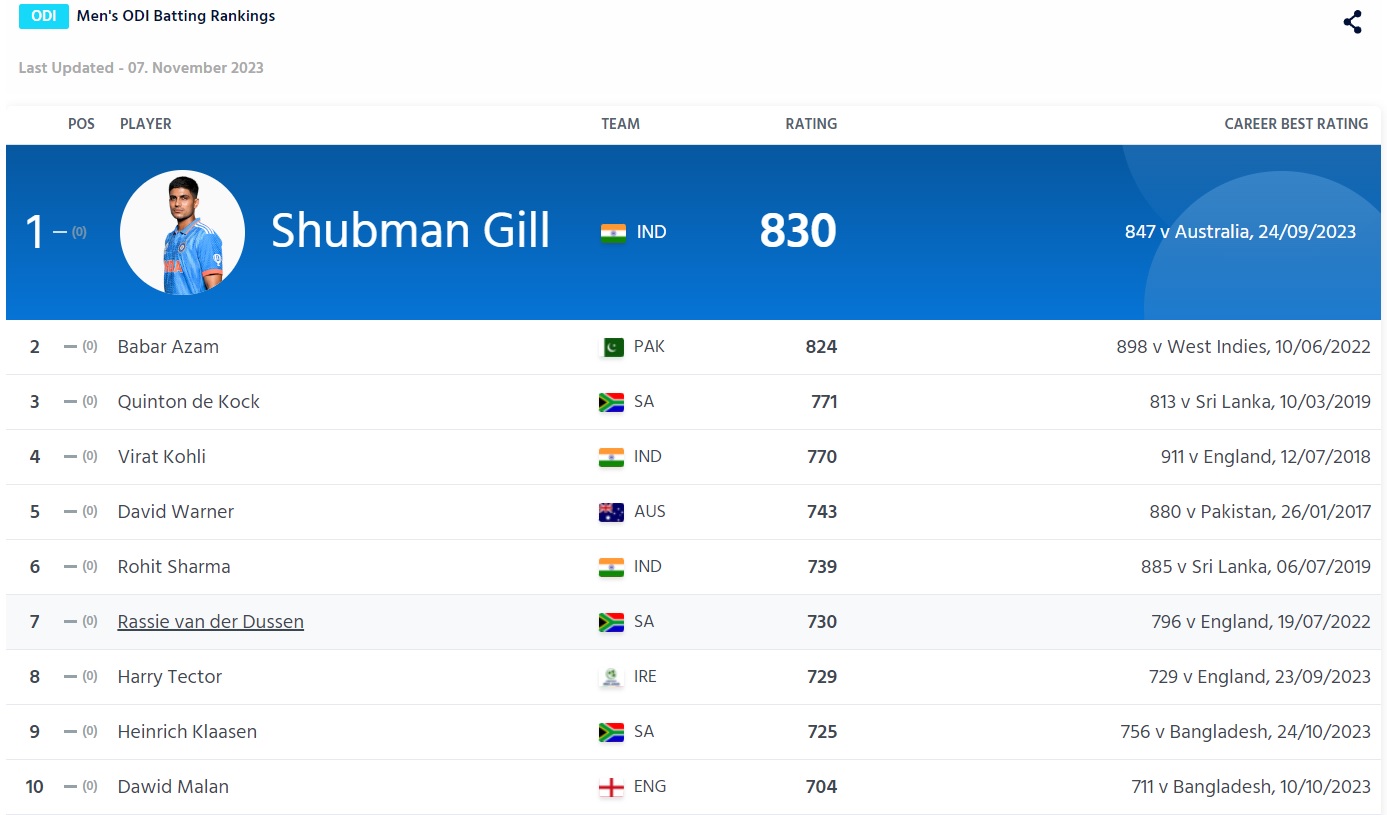This screenshot has height=815, width=1387.
Task: Select the Shubman Gill name heading
Action: click(410, 231)
